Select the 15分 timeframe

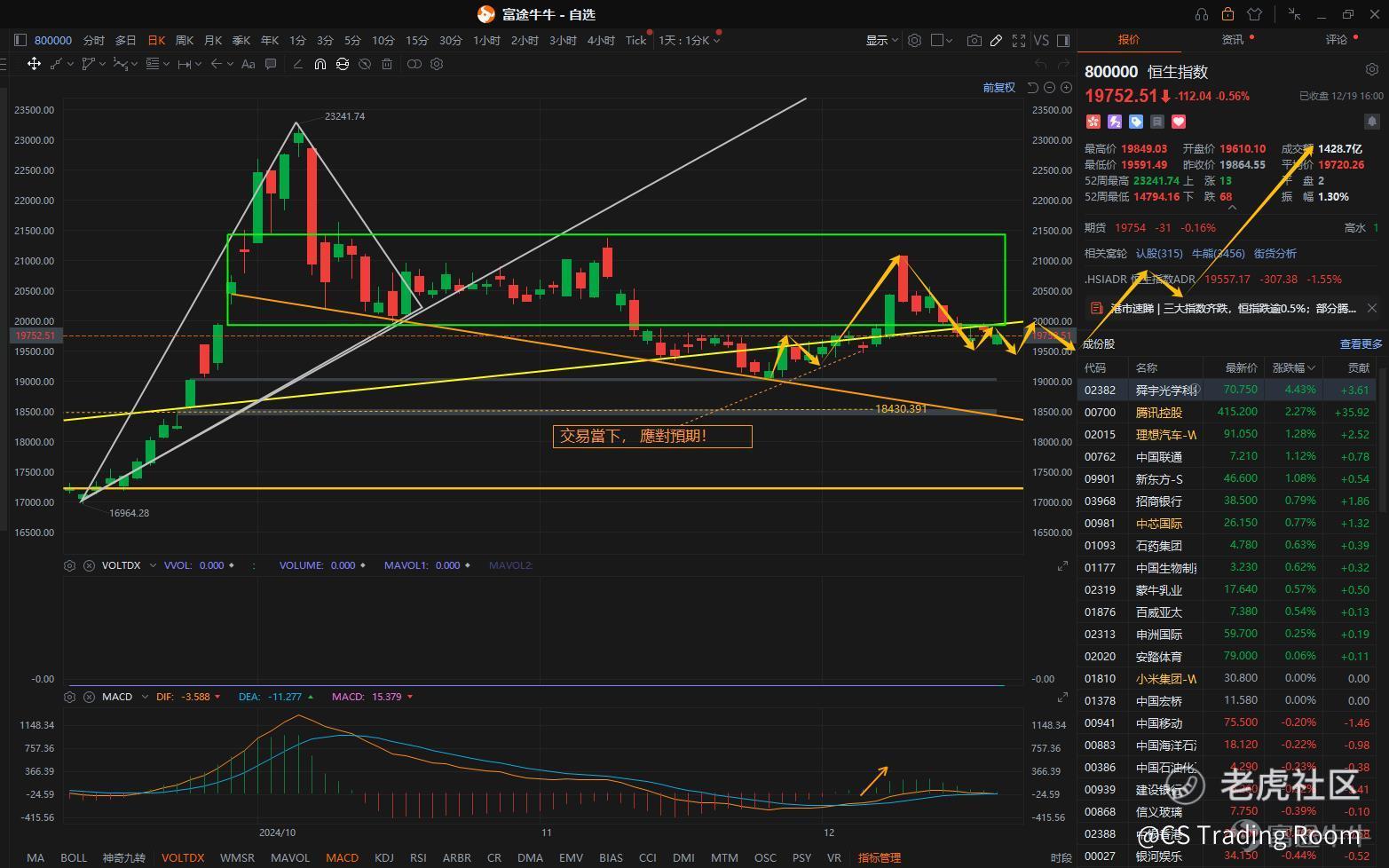point(417,40)
